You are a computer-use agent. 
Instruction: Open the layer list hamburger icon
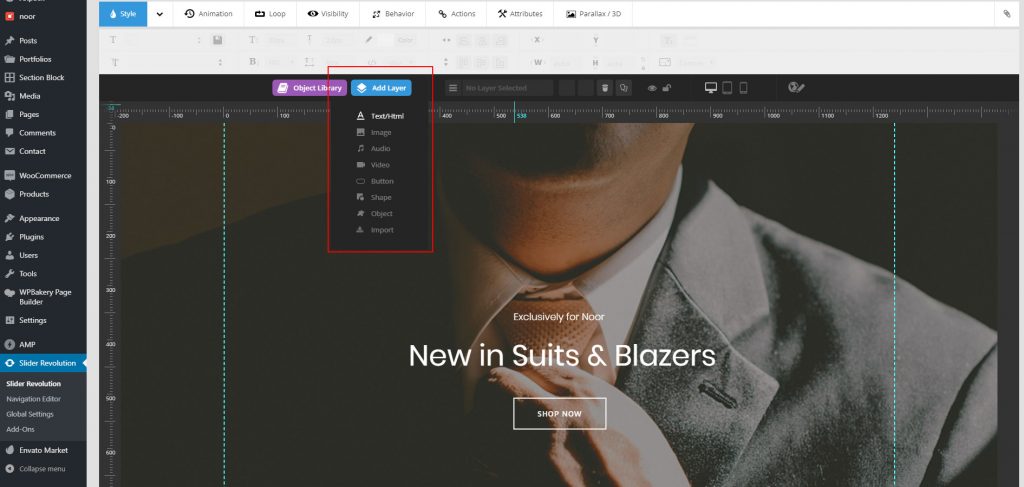pyautogui.click(x=453, y=88)
